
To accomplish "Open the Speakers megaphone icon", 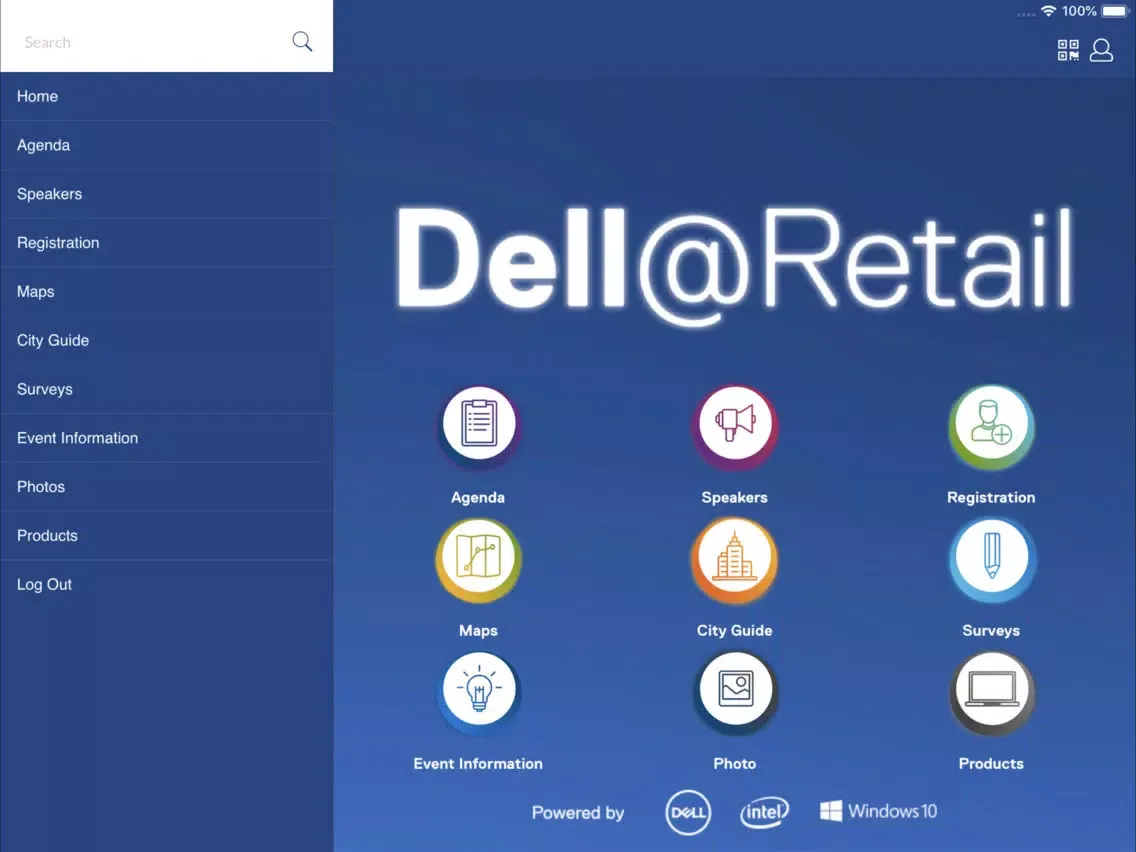I will 735,425.
